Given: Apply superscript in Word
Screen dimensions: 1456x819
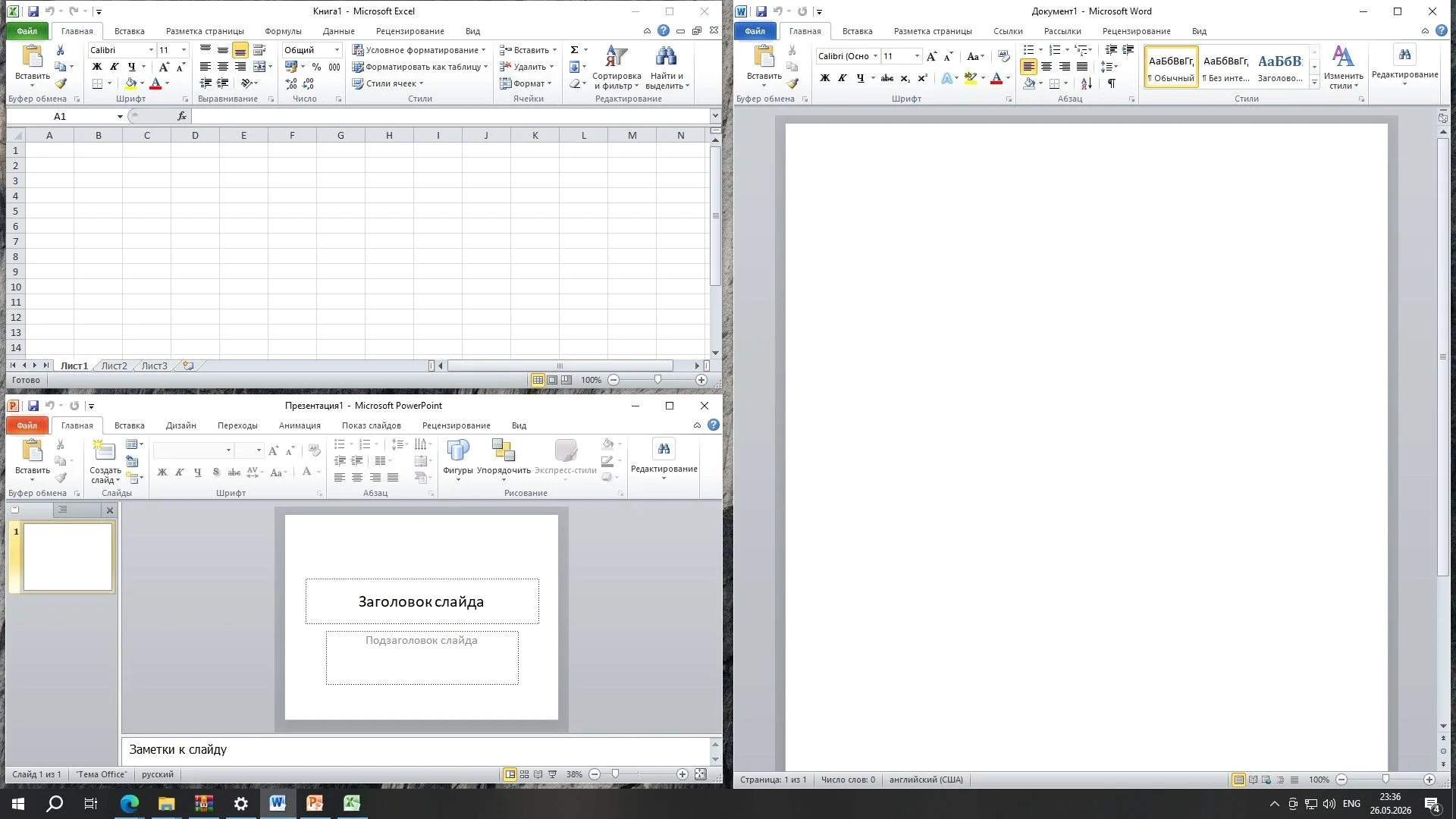Looking at the screenshot, I should tap(923, 78).
